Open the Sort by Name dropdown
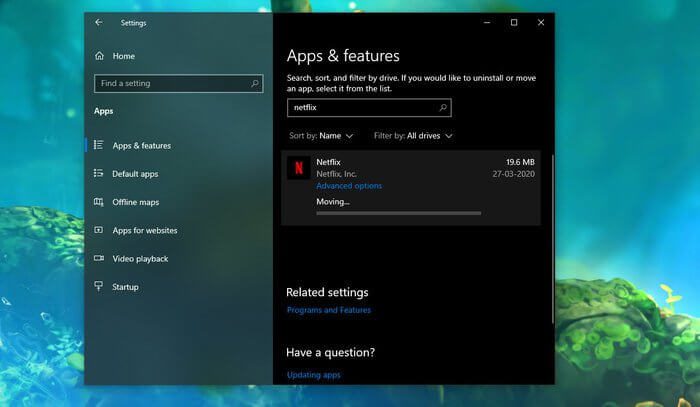 coord(321,135)
